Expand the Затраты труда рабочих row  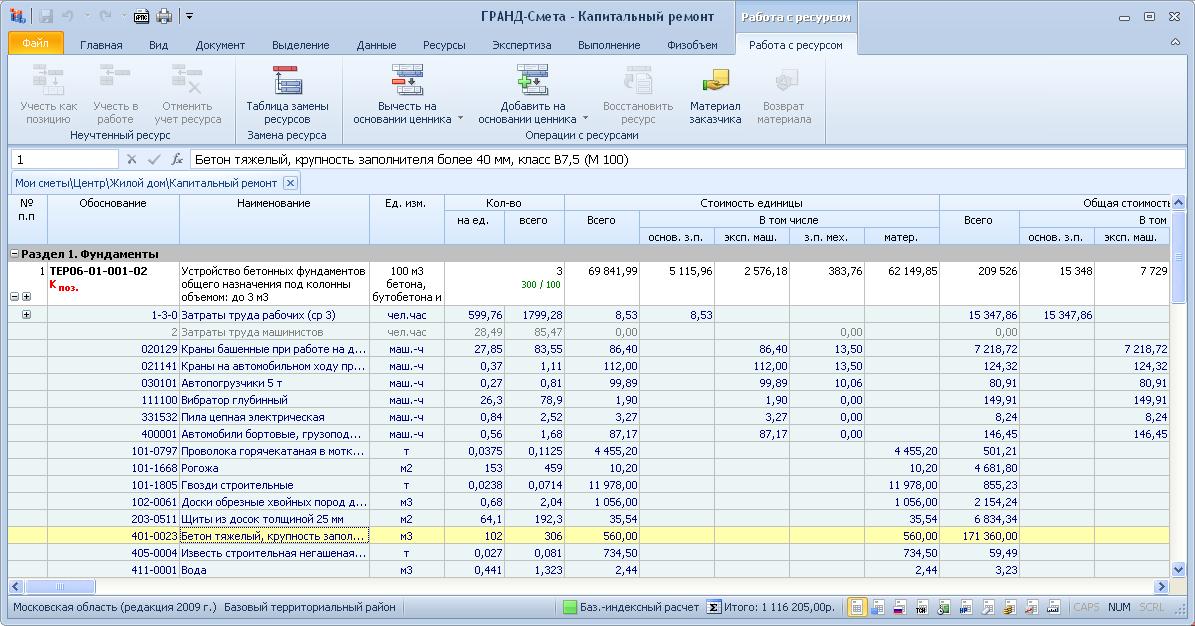pyautogui.click(x=26, y=315)
